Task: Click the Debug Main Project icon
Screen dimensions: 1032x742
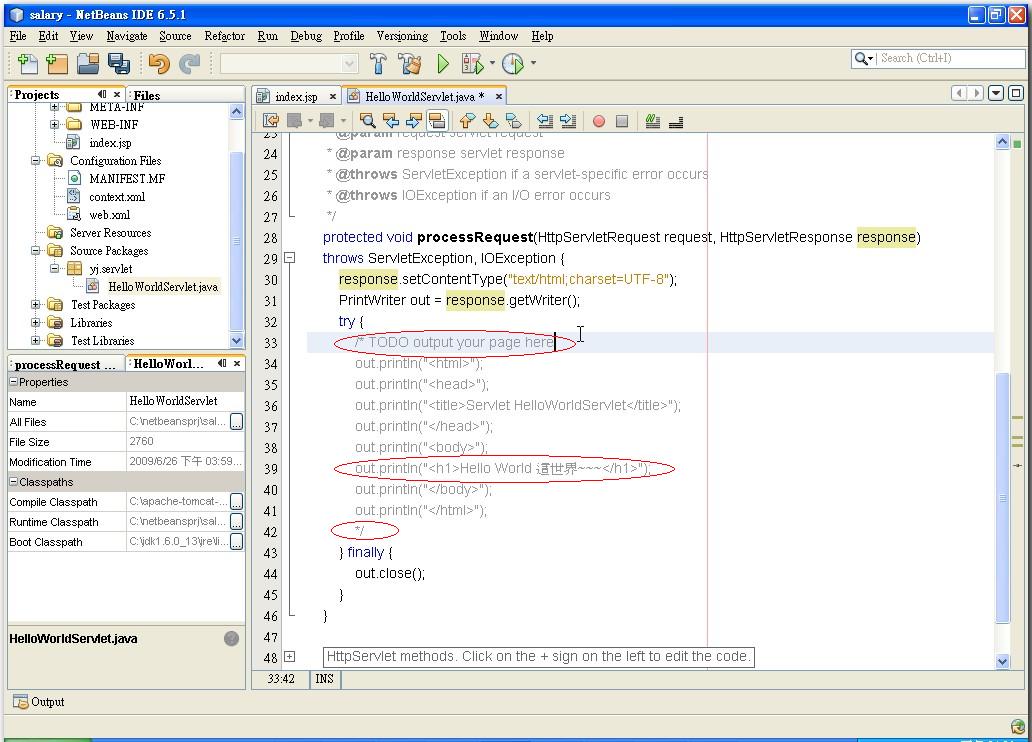Action: coord(473,63)
